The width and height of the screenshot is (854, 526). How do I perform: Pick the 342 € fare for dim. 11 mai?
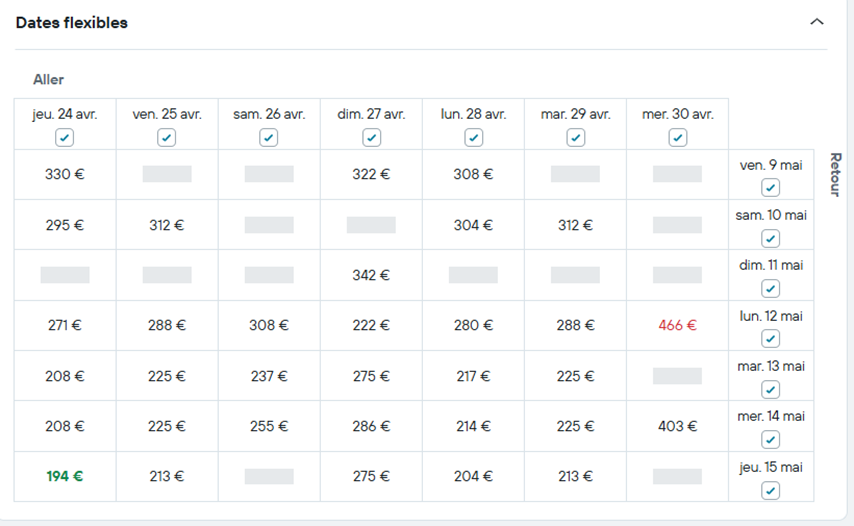pyautogui.click(x=371, y=275)
